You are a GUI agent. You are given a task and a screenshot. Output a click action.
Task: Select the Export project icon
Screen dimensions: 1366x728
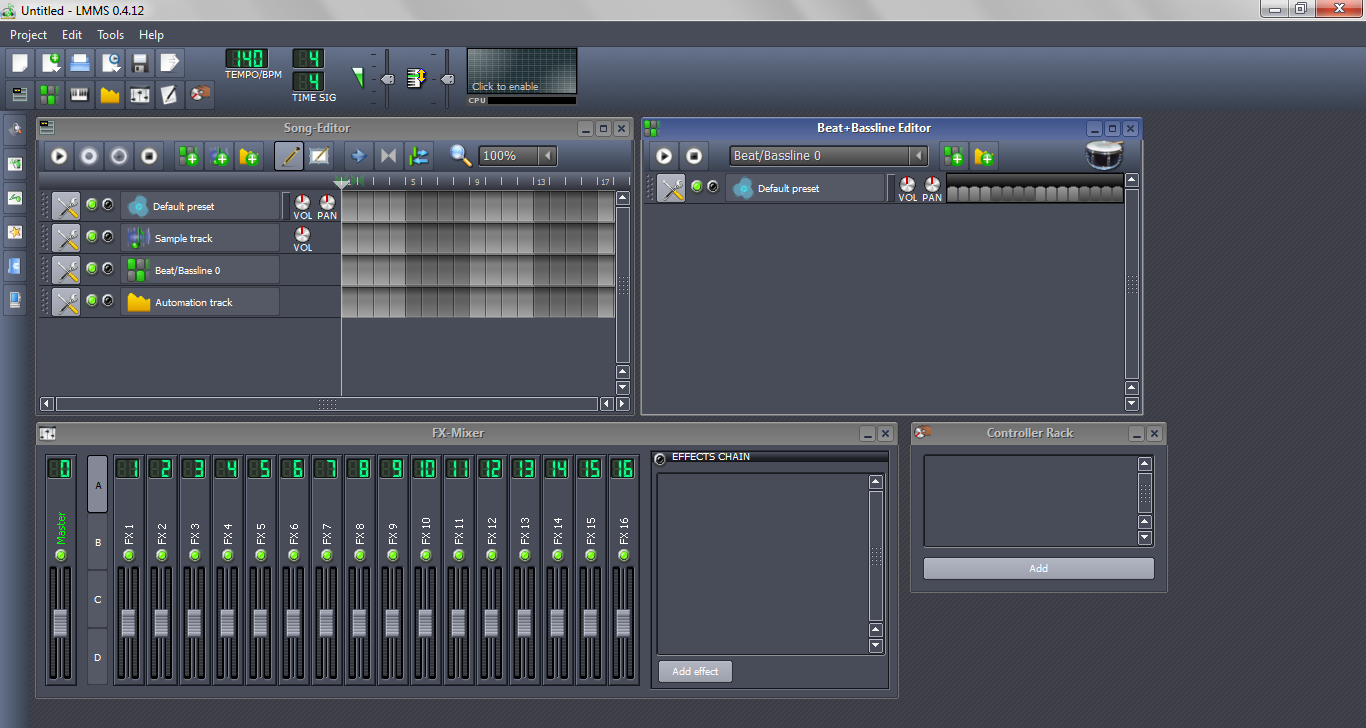click(x=169, y=63)
